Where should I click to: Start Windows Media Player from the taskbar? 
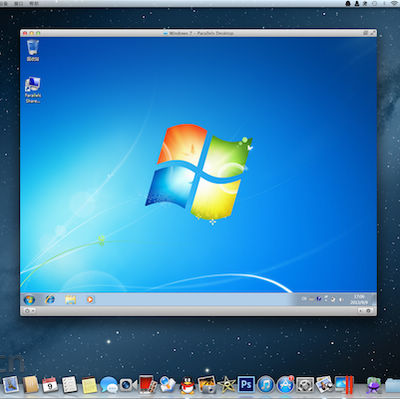(x=90, y=299)
